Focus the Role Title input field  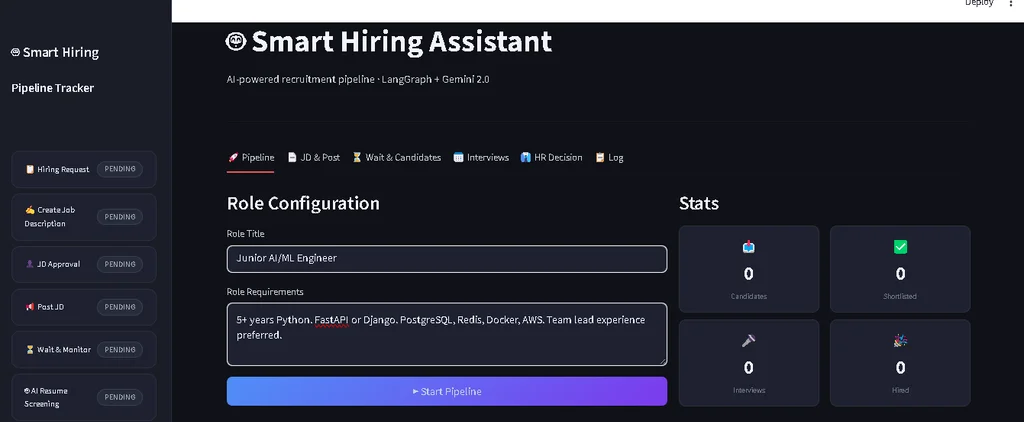(x=447, y=259)
